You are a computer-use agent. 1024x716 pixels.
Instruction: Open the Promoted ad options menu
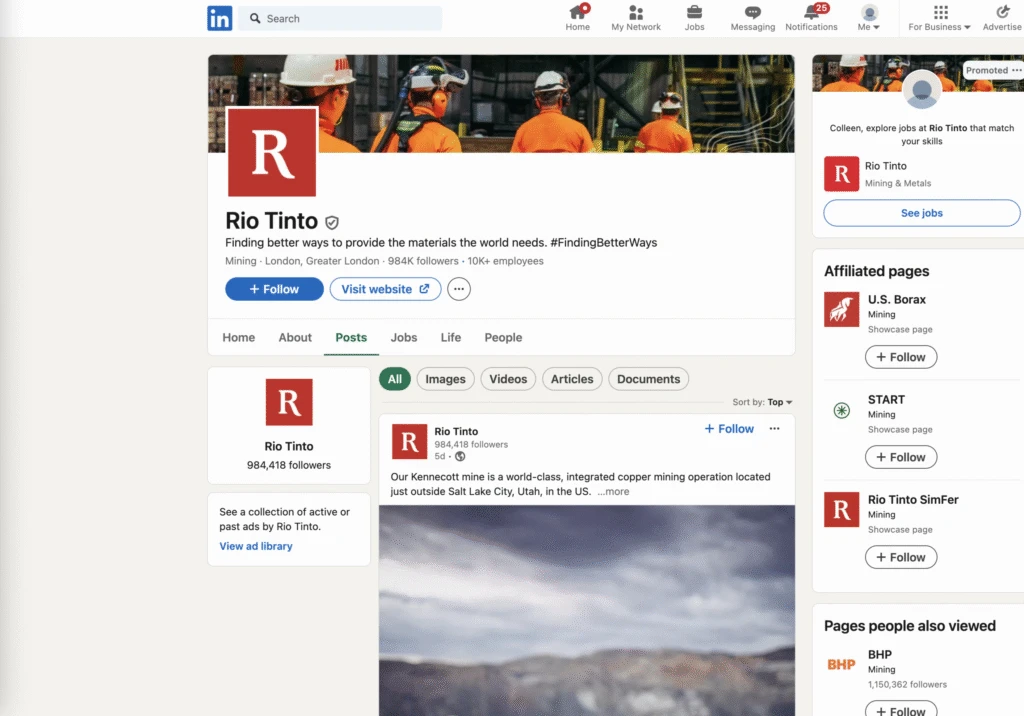(x=1016, y=70)
